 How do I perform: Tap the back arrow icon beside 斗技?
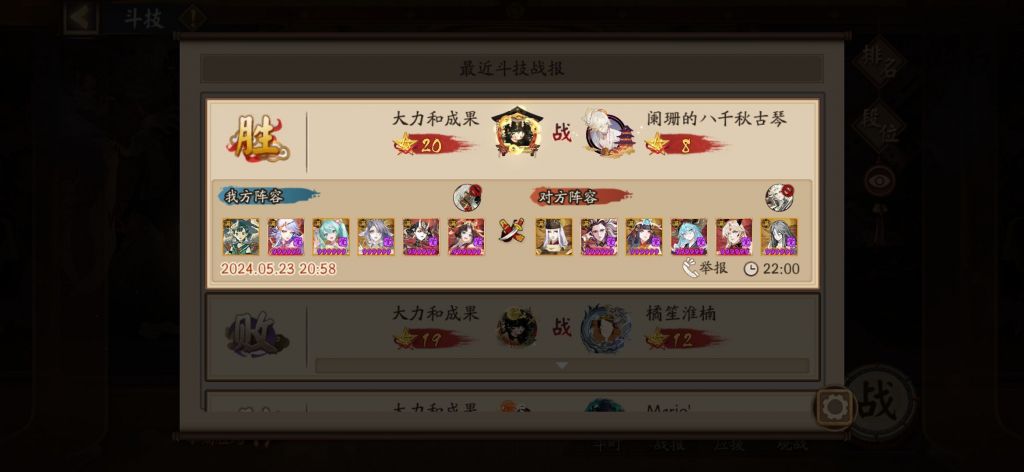(x=82, y=18)
